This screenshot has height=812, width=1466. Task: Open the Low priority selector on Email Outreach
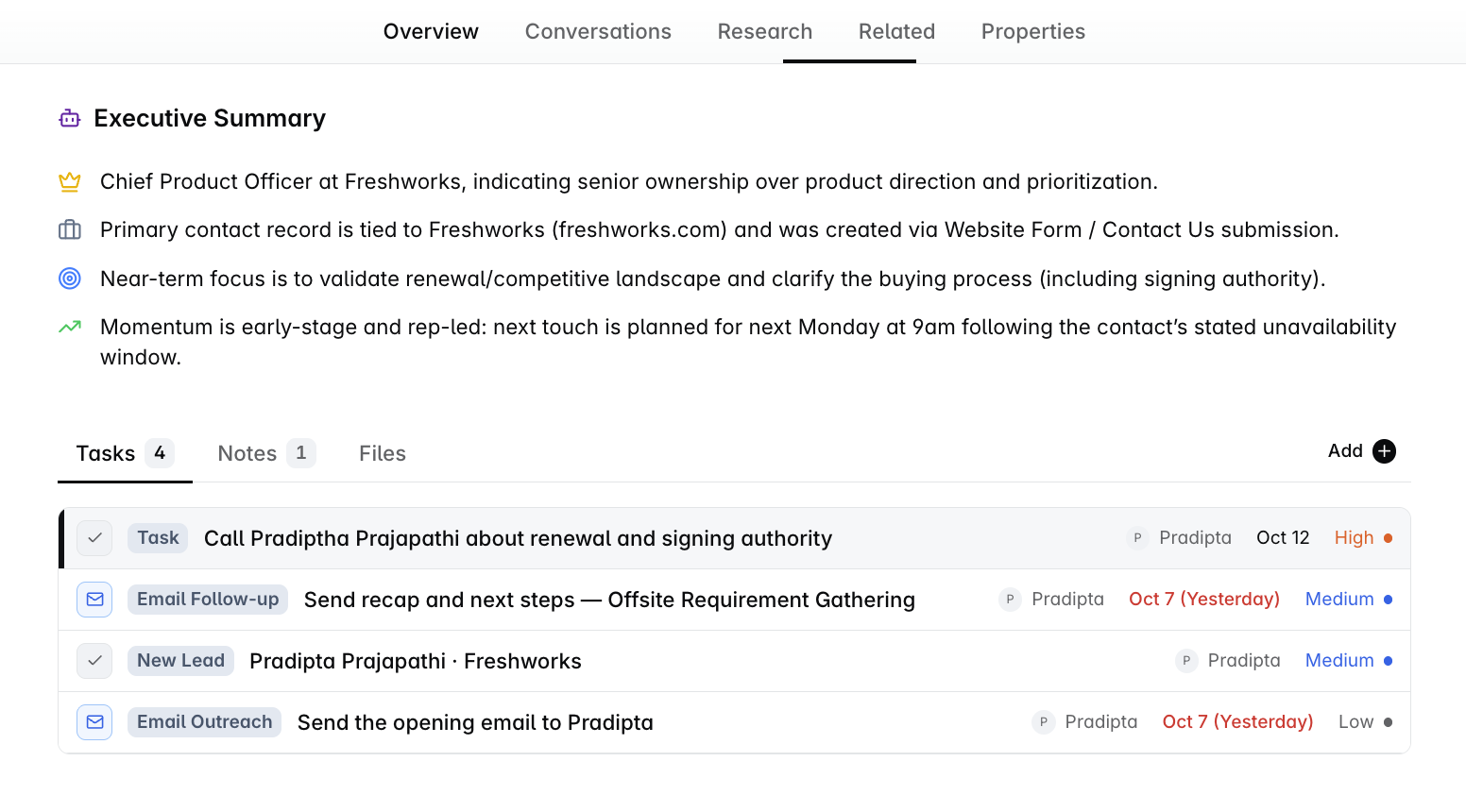pos(1365,722)
